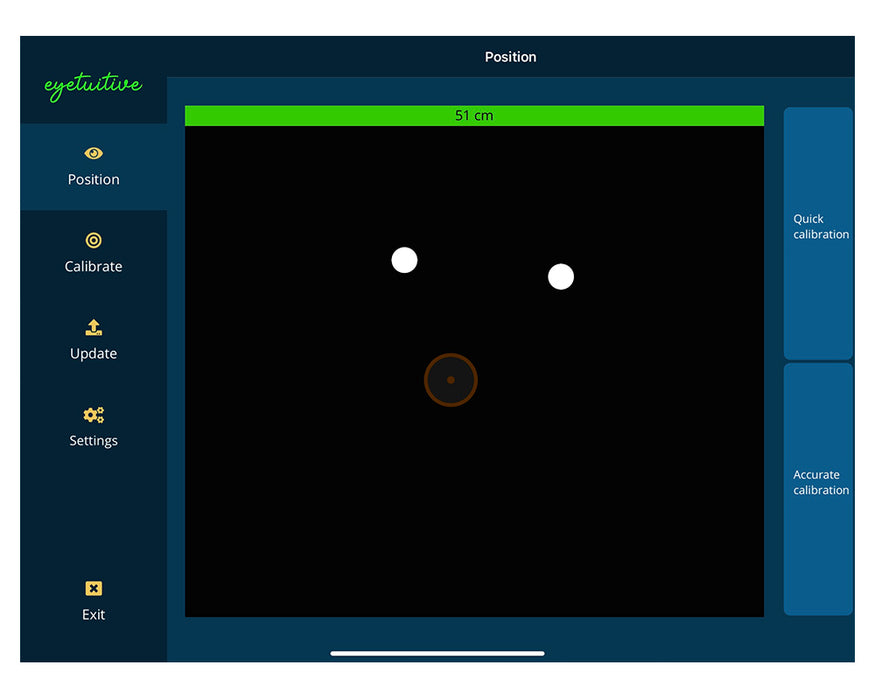The image size is (875, 700).
Task: Switch to the Calibrate section
Action: [x=93, y=253]
